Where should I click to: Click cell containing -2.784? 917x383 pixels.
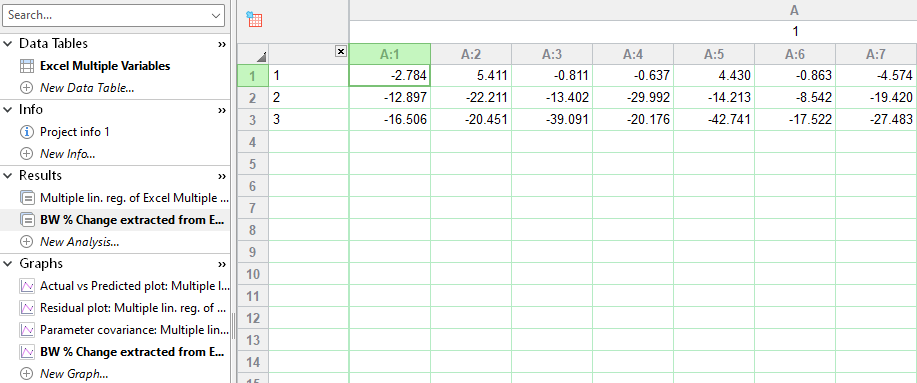coord(389,75)
